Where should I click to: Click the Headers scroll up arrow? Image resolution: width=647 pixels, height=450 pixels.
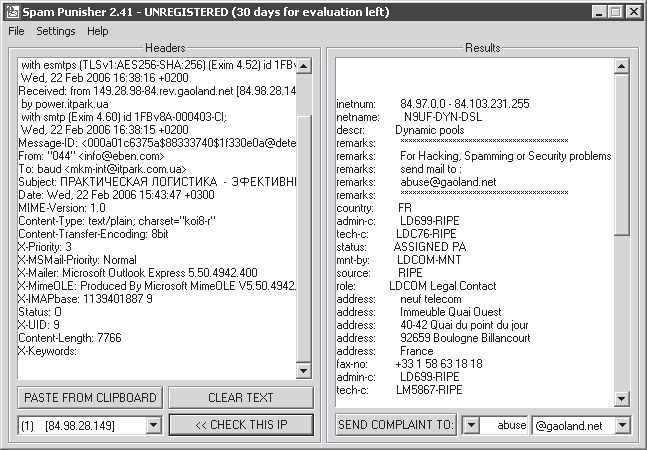click(x=304, y=66)
